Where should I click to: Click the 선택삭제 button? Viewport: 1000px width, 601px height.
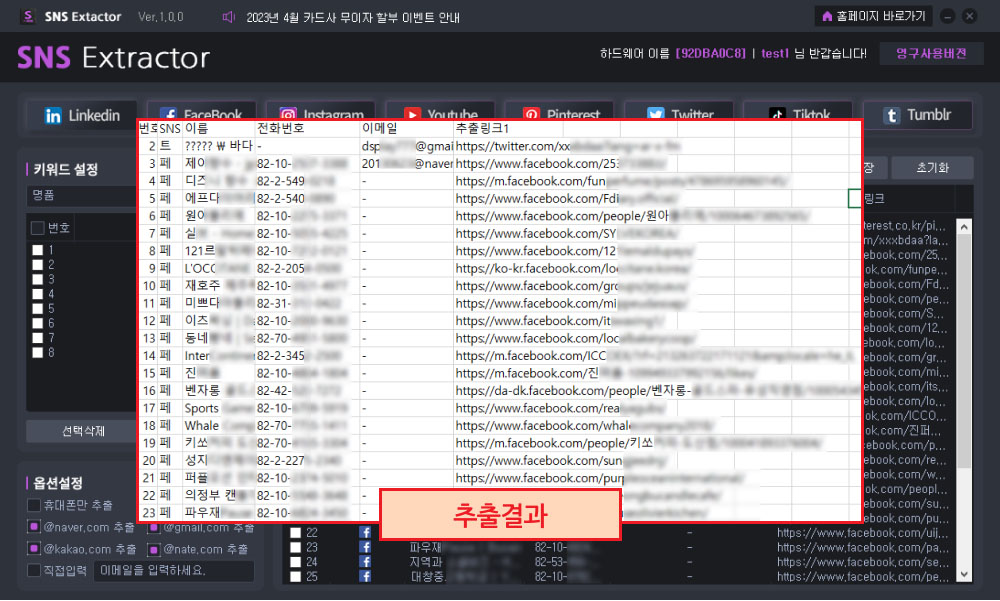pos(82,431)
